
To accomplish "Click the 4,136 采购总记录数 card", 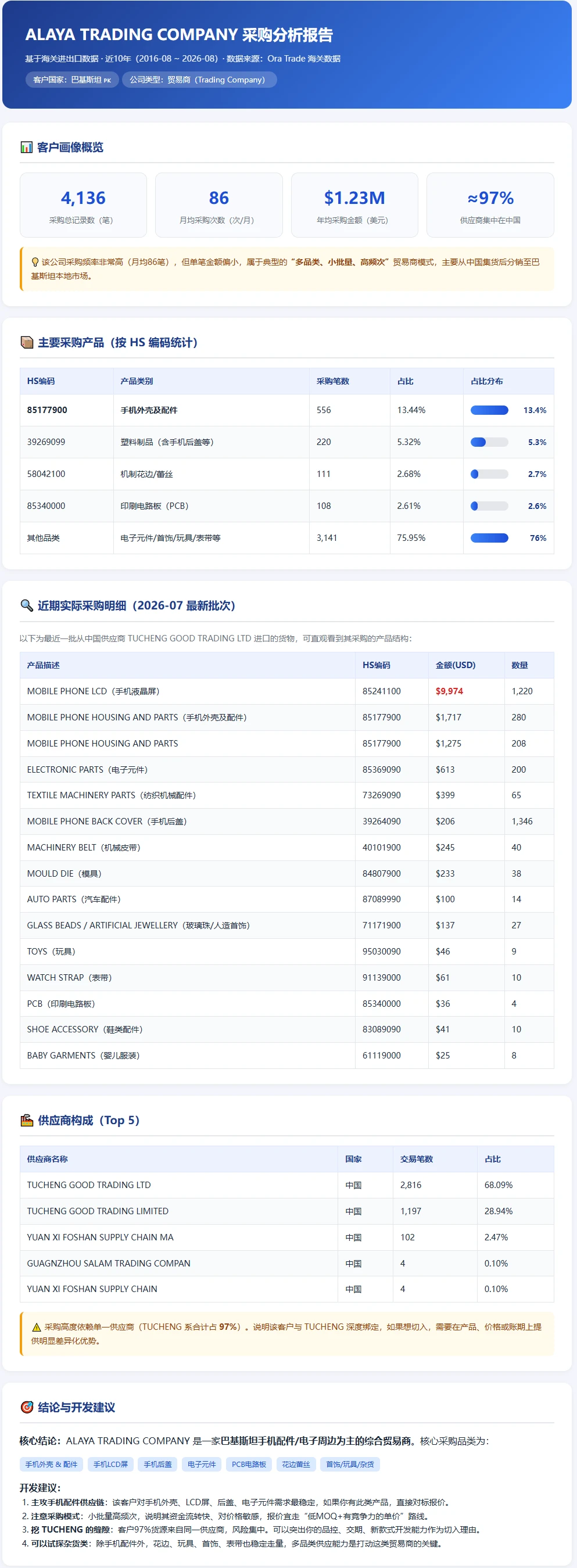I will pos(84,205).
